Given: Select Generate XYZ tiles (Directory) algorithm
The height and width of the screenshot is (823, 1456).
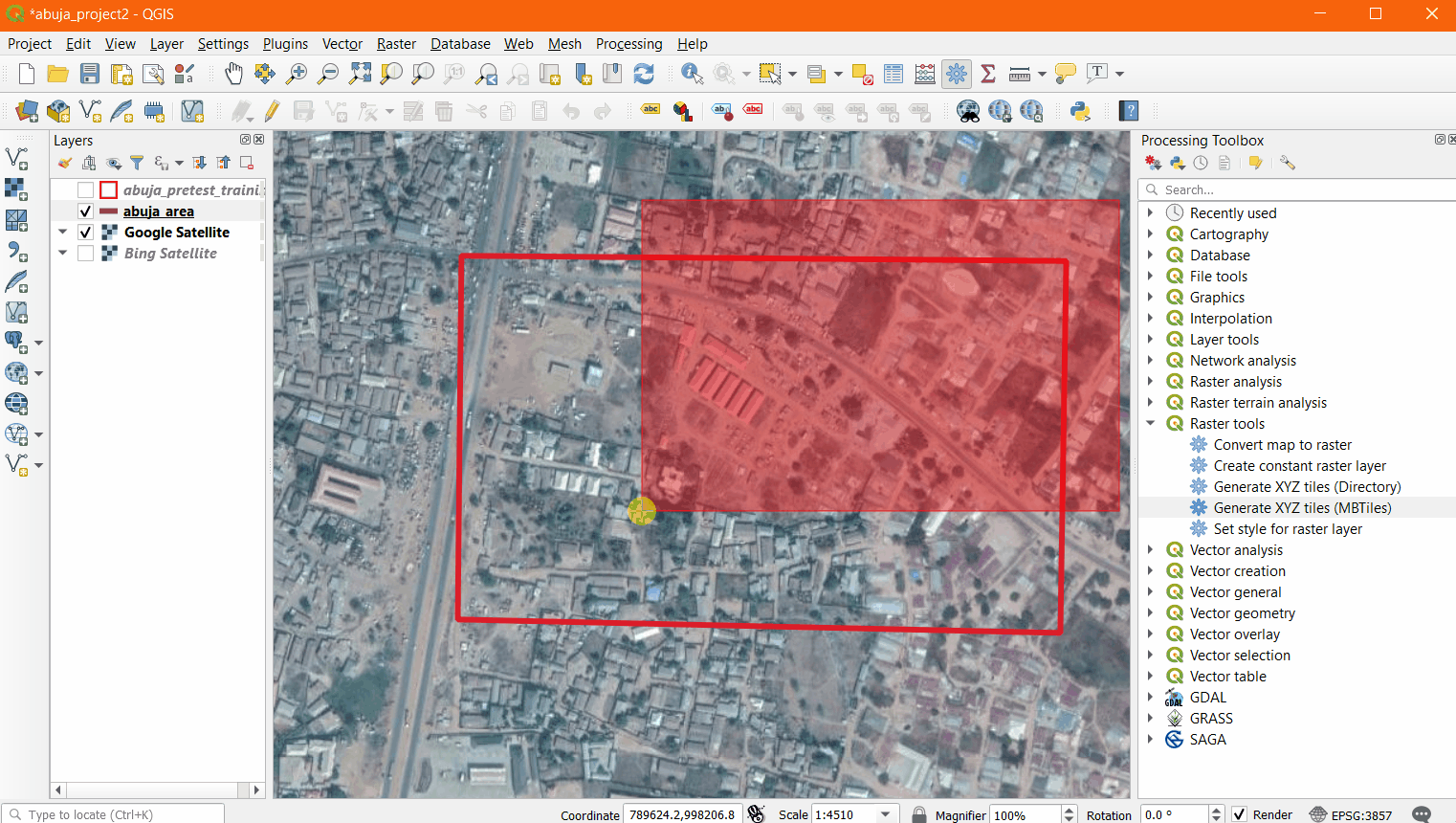Looking at the screenshot, I should (x=1307, y=487).
